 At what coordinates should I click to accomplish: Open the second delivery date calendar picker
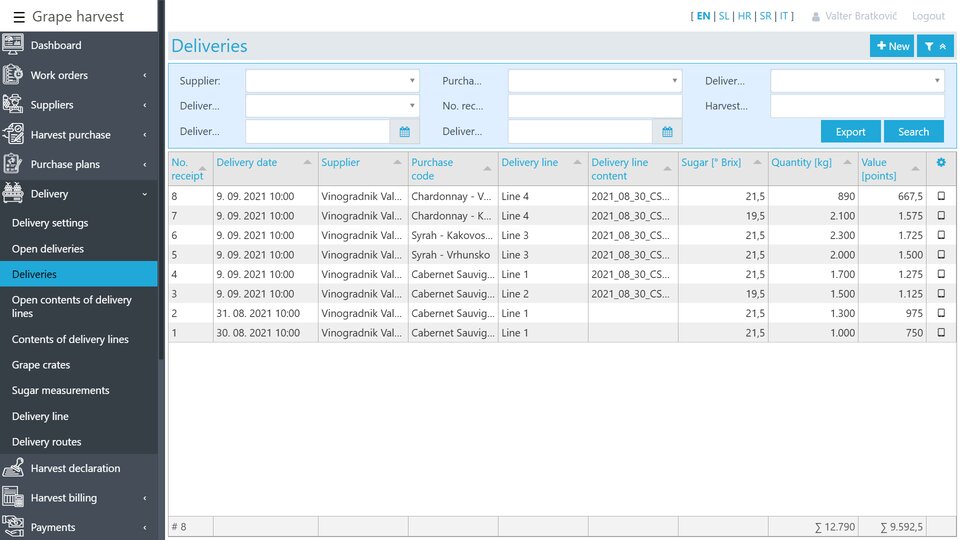(667, 131)
